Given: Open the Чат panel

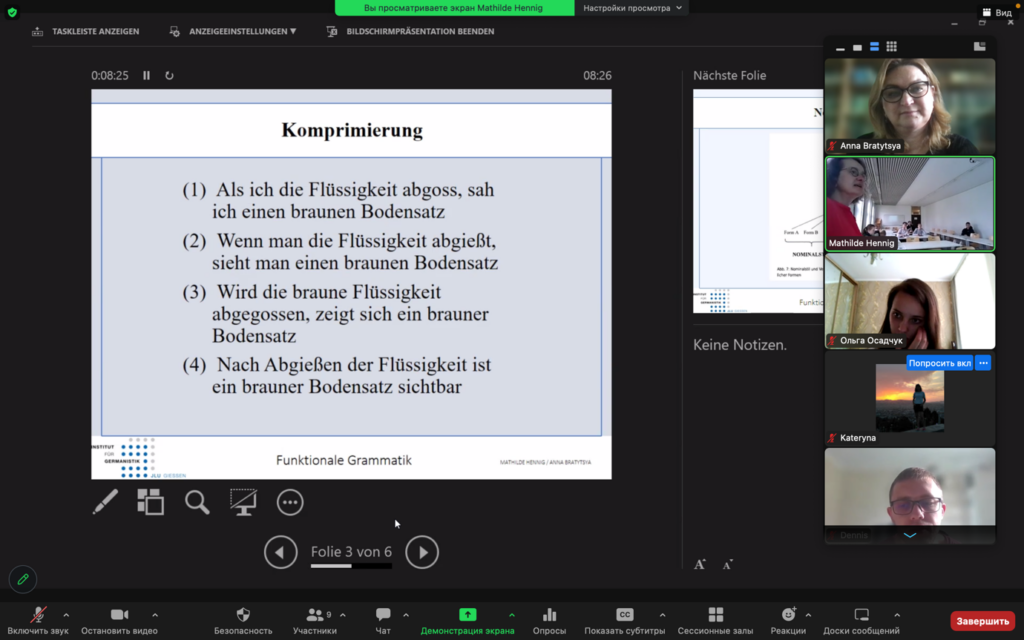Looking at the screenshot, I should click(383, 620).
